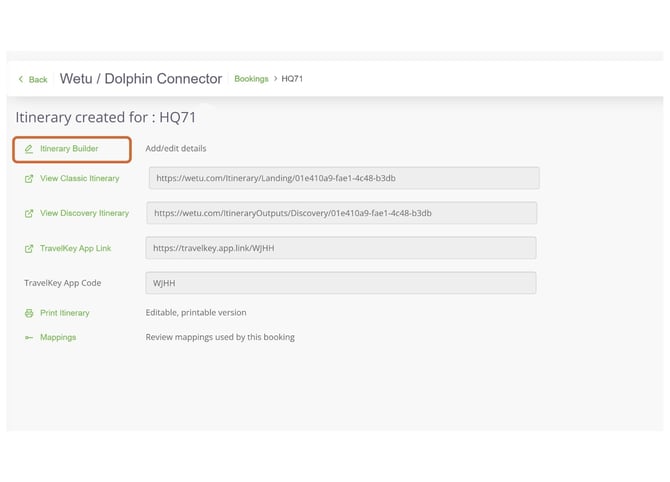Open the View Discovery Itinerary link
The height and width of the screenshot is (482, 670).
[x=84, y=213]
